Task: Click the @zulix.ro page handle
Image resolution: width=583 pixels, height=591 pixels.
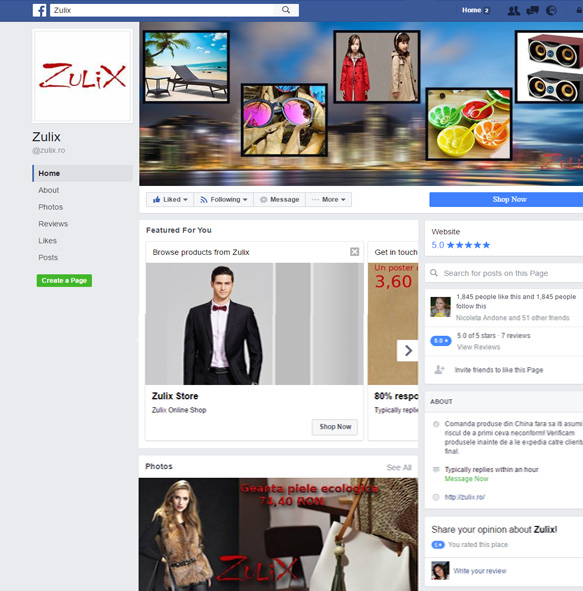Action: [x=49, y=150]
